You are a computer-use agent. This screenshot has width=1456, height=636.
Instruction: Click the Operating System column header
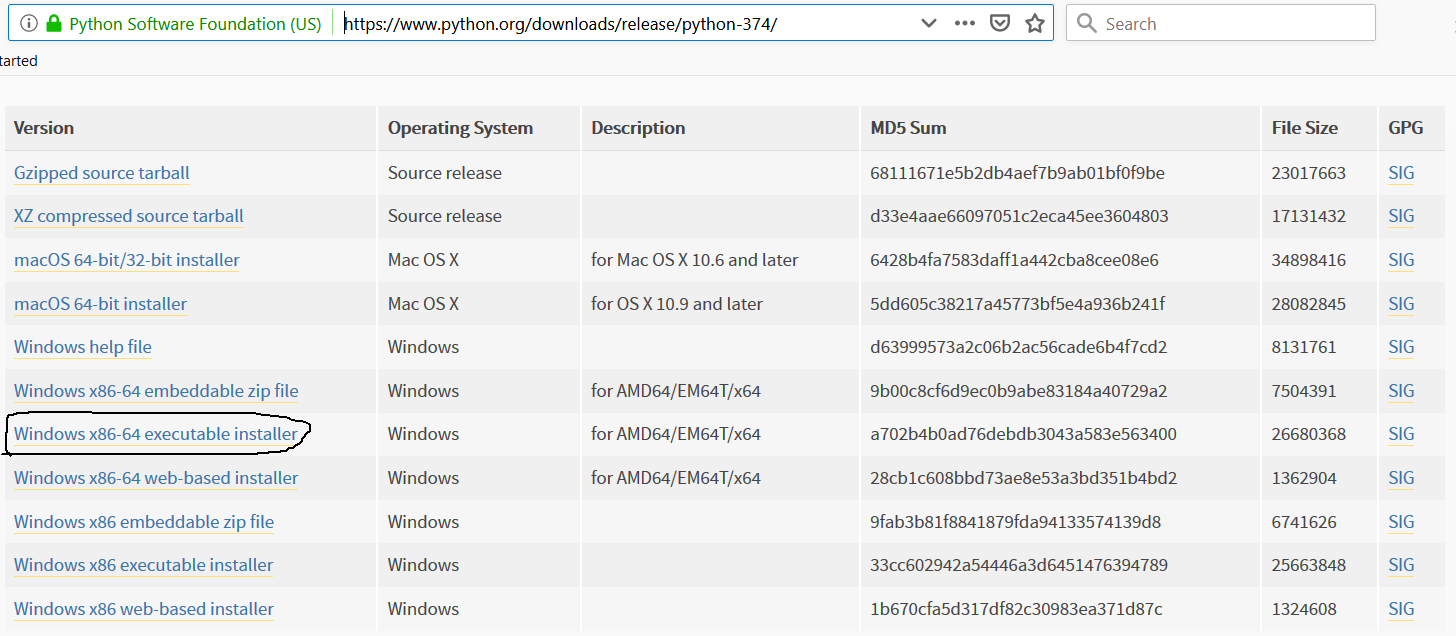(x=460, y=128)
